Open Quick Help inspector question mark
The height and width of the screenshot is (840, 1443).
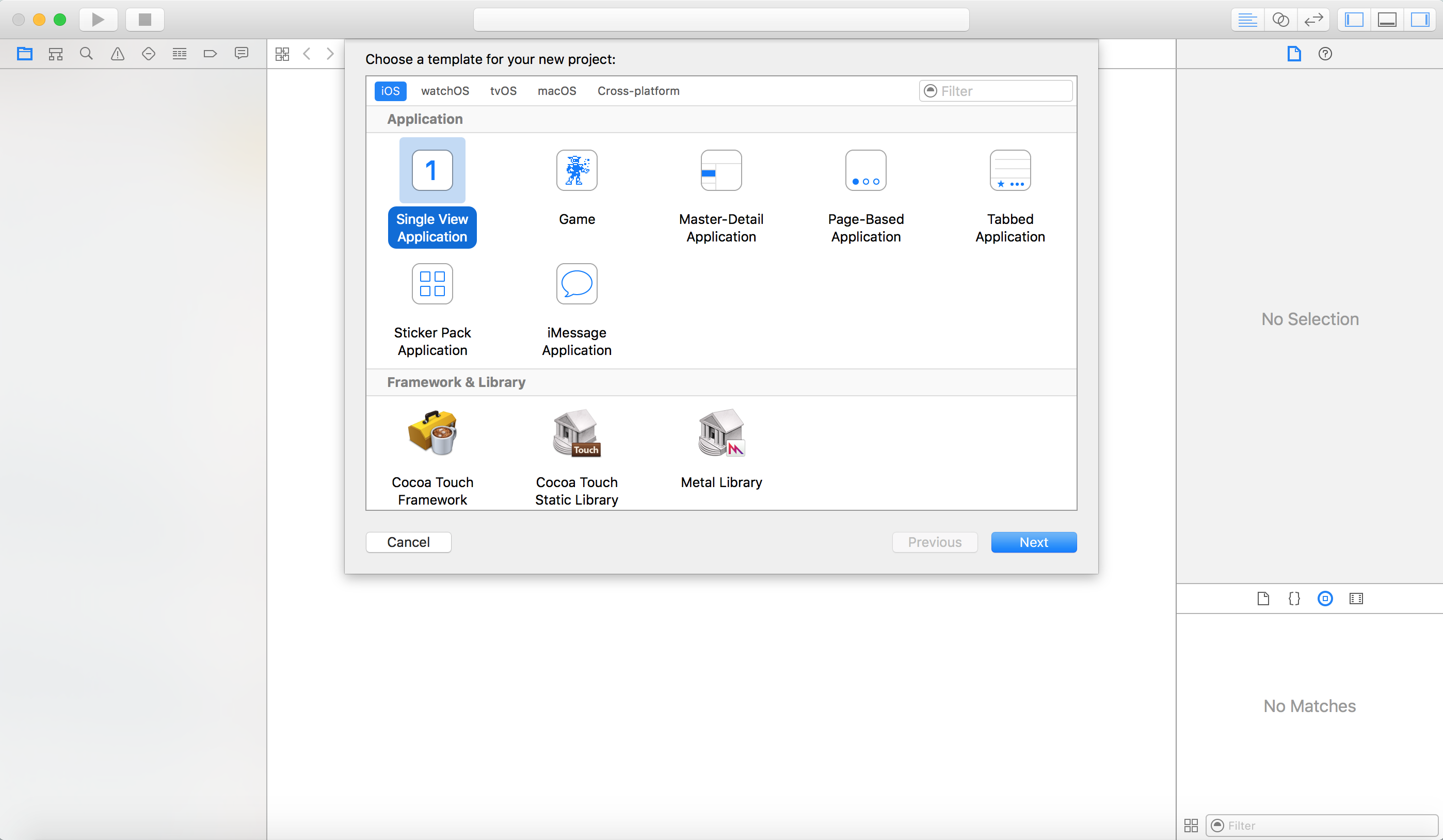1325,54
